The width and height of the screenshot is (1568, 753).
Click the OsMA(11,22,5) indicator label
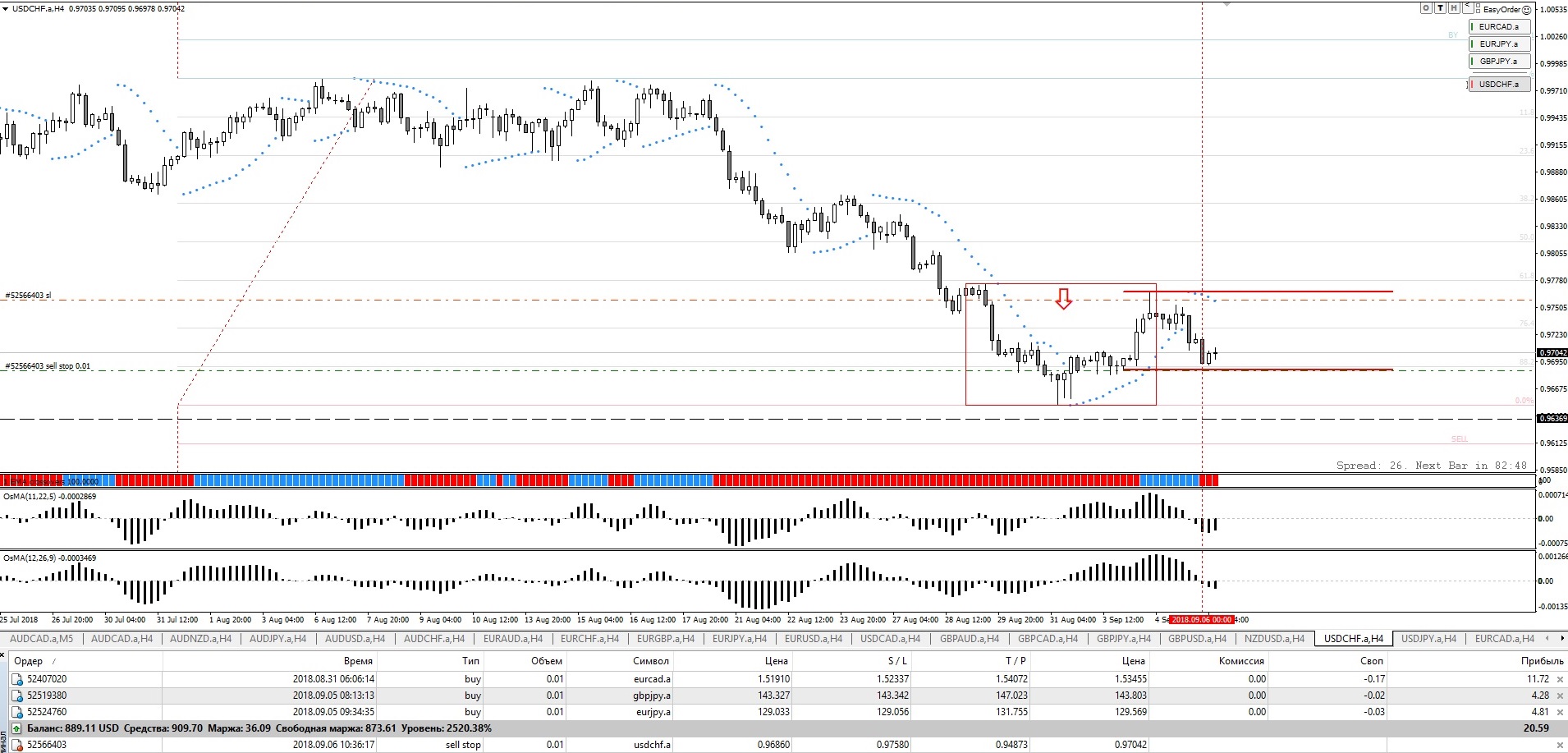coord(49,496)
